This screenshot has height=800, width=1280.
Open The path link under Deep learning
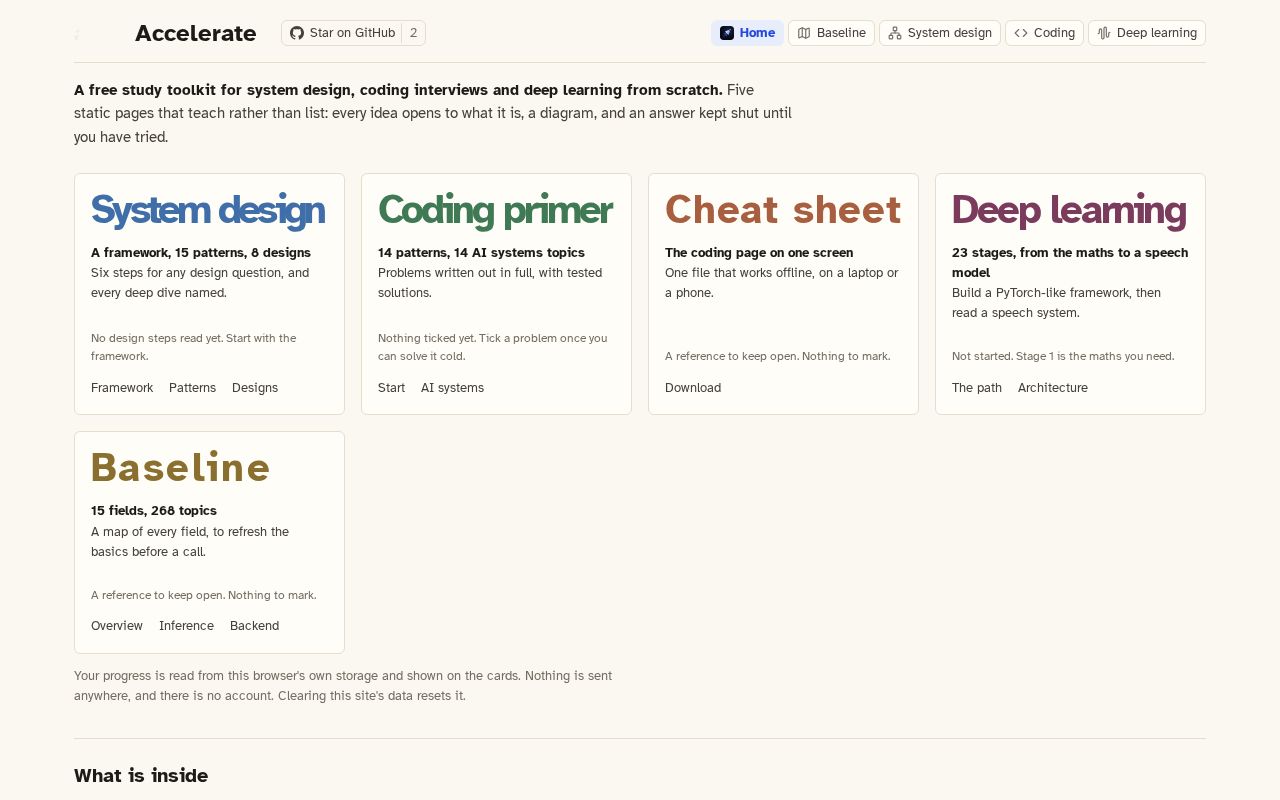977,388
